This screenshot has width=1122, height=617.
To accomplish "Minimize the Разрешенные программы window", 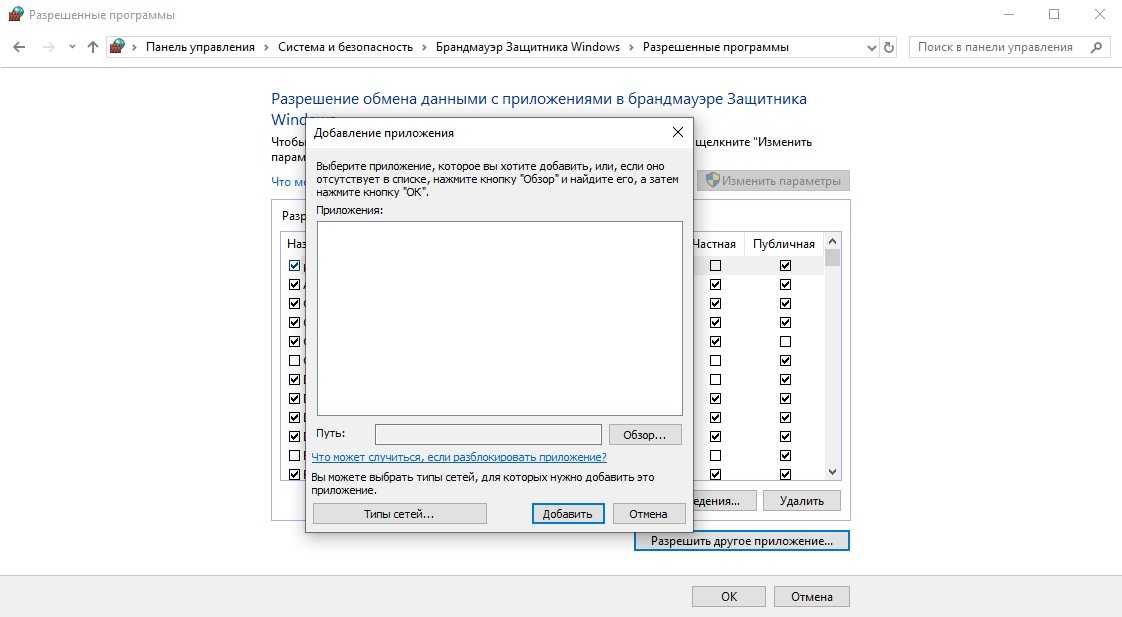I will (x=1009, y=14).
